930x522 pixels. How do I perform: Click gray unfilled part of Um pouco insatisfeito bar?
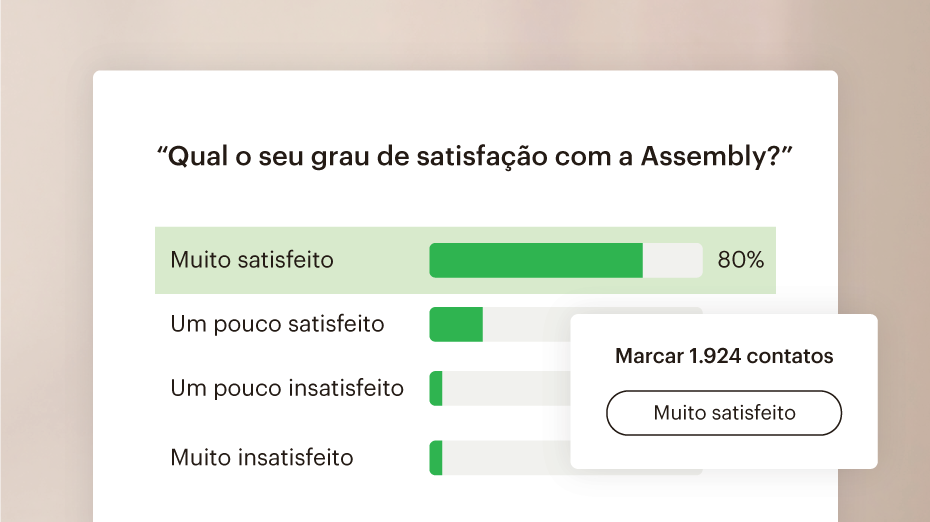[x=505, y=388]
